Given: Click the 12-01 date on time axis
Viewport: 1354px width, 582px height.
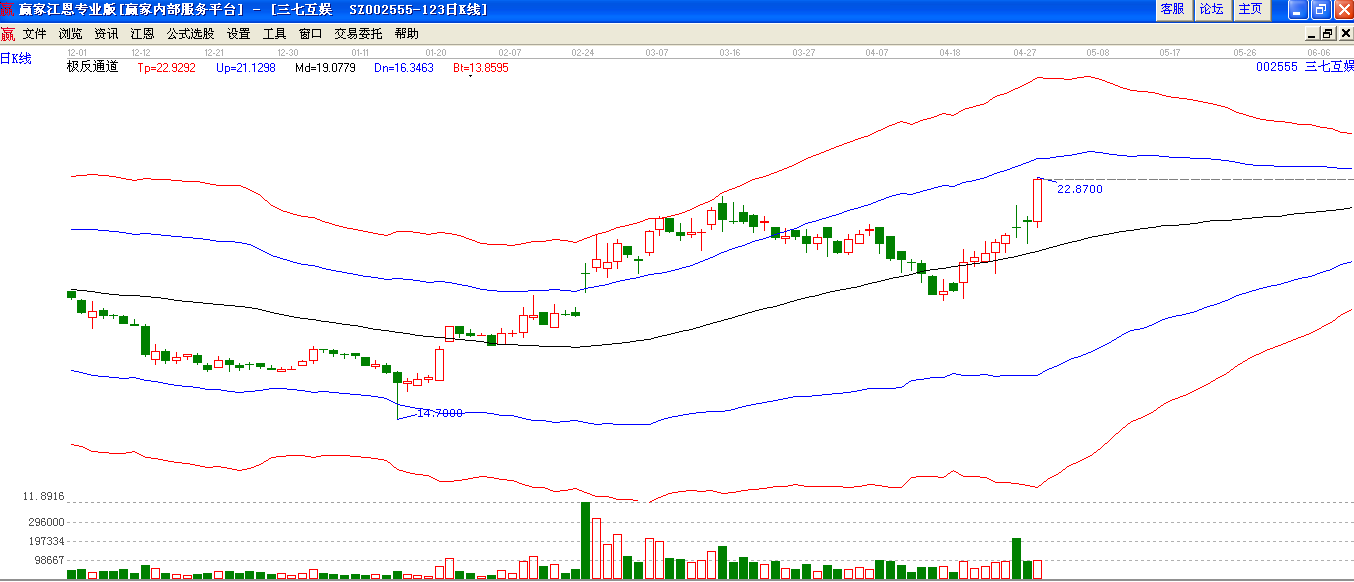Looking at the screenshot, I should pyautogui.click(x=77, y=52).
